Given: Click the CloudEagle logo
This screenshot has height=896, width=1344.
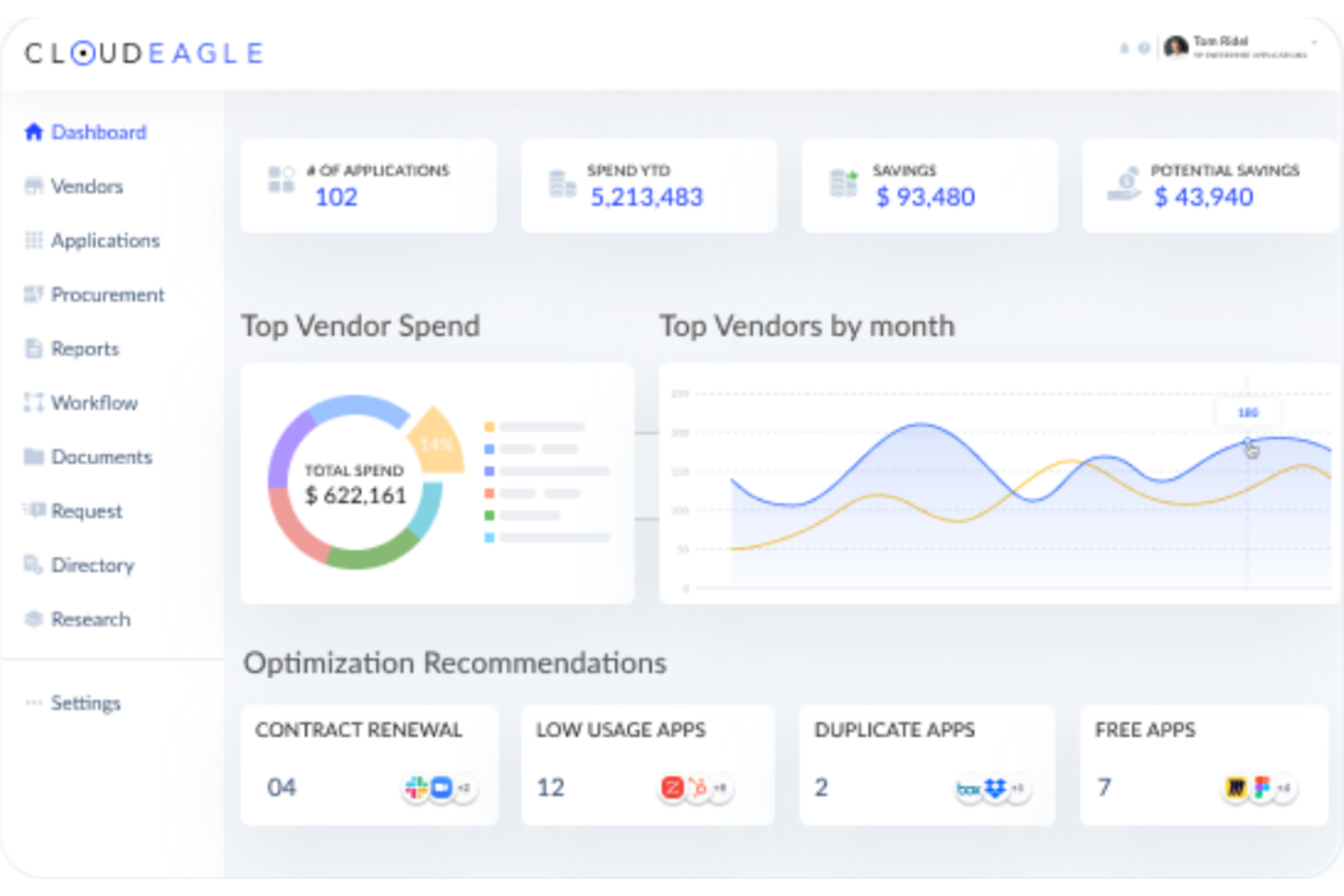Looking at the screenshot, I should point(143,53).
